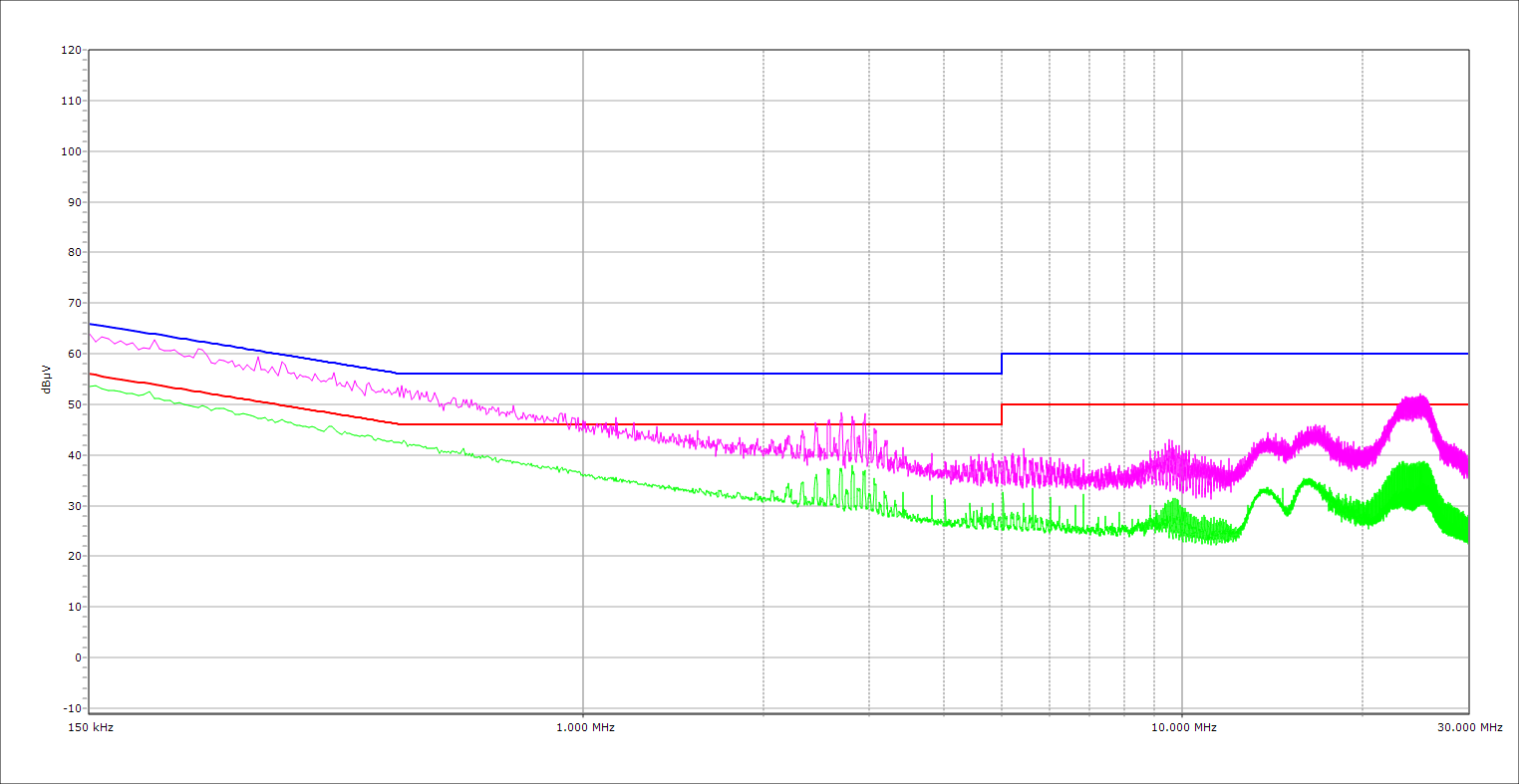Select the 0 value on the y-axis
Viewport: 1519px width, 784px height.
pos(76,657)
